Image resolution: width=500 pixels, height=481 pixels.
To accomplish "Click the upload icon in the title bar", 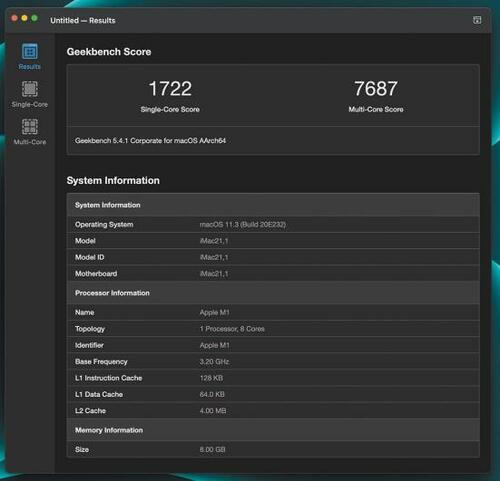I will (x=477, y=20).
